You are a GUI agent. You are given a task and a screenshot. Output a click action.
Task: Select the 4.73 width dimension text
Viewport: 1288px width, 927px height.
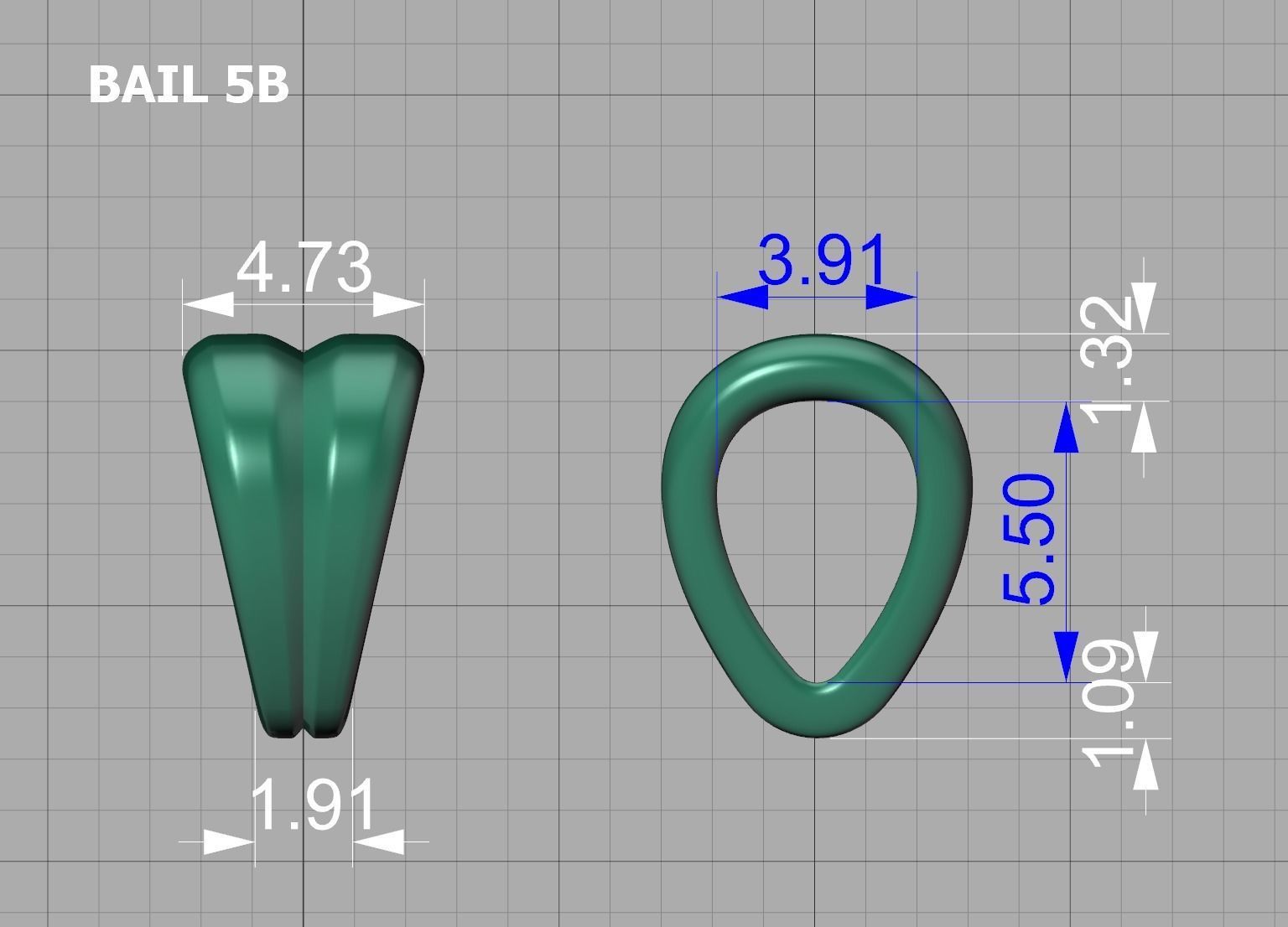[304, 267]
